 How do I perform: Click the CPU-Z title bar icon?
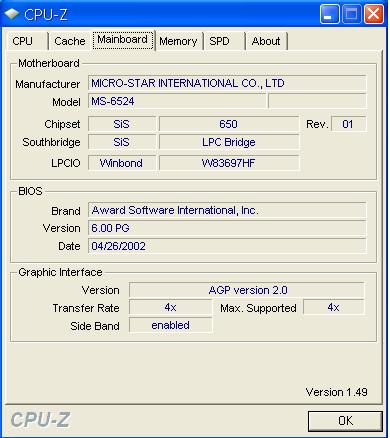(12, 14)
